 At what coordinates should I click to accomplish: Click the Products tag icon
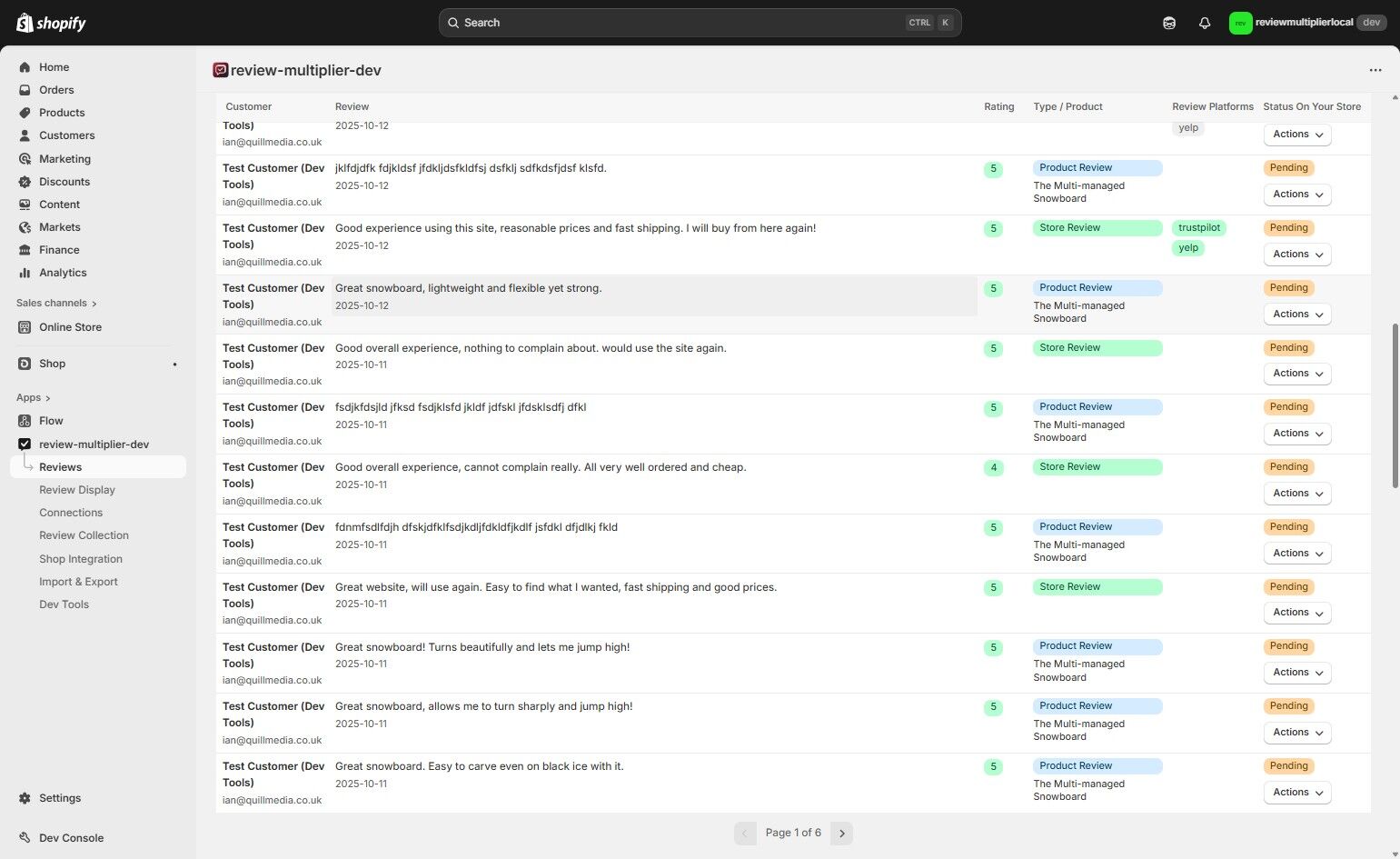click(25, 113)
